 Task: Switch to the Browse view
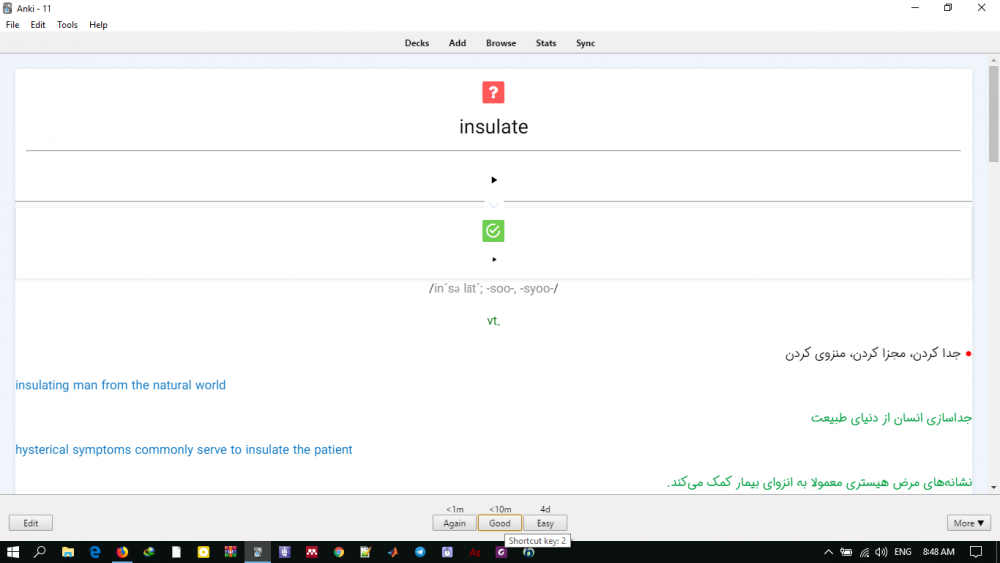501,43
